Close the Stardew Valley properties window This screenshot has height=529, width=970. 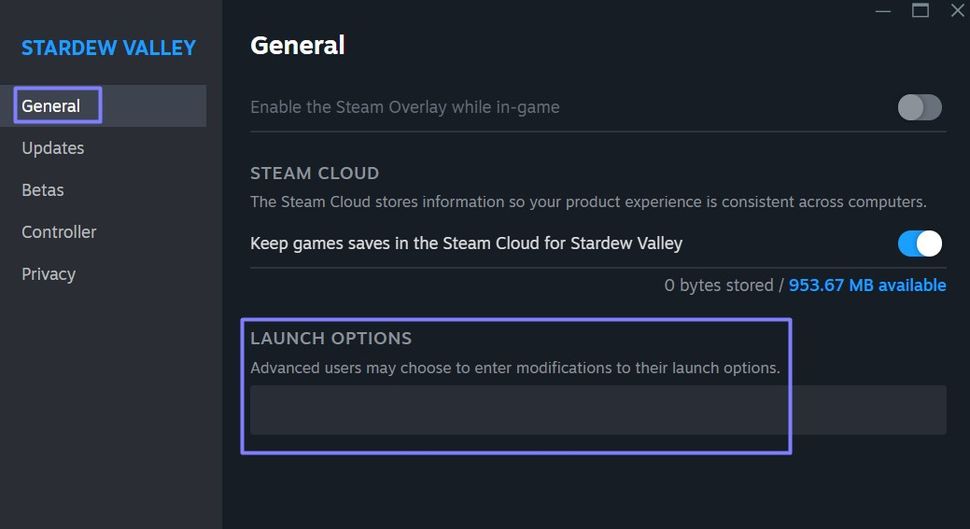tap(957, 11)
